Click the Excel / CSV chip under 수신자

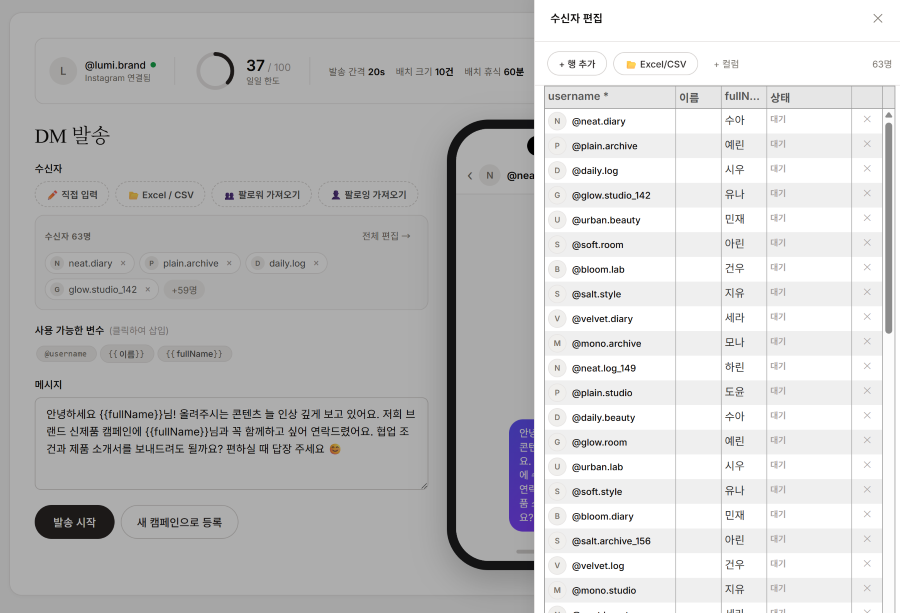click(x=160, y=195)
